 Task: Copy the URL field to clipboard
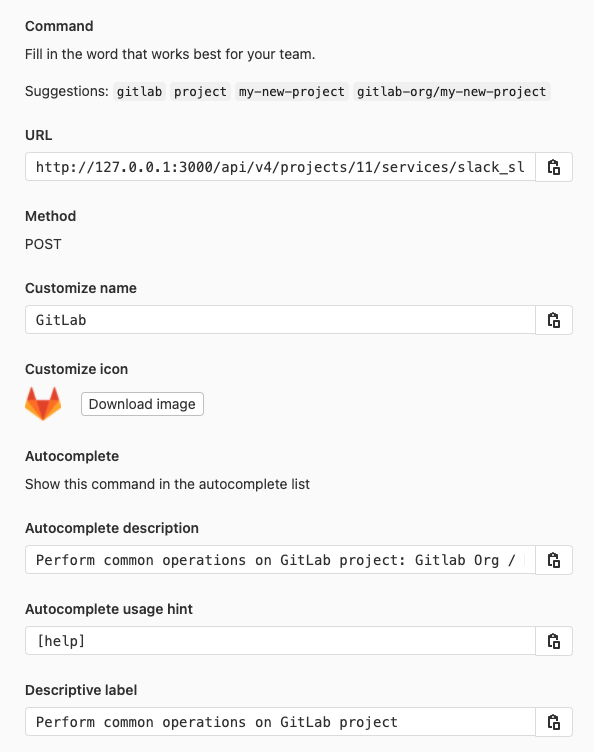pyautogui.click(x=554, y=167)
